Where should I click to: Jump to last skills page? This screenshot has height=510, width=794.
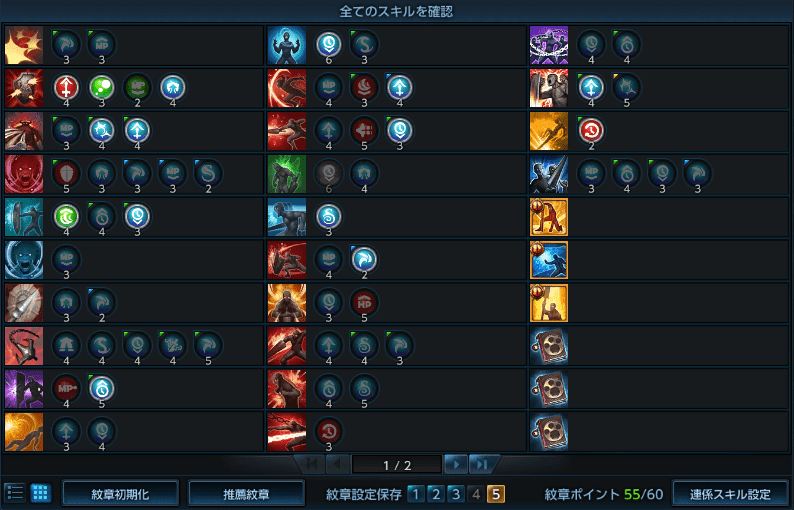[x=482, y=464]
